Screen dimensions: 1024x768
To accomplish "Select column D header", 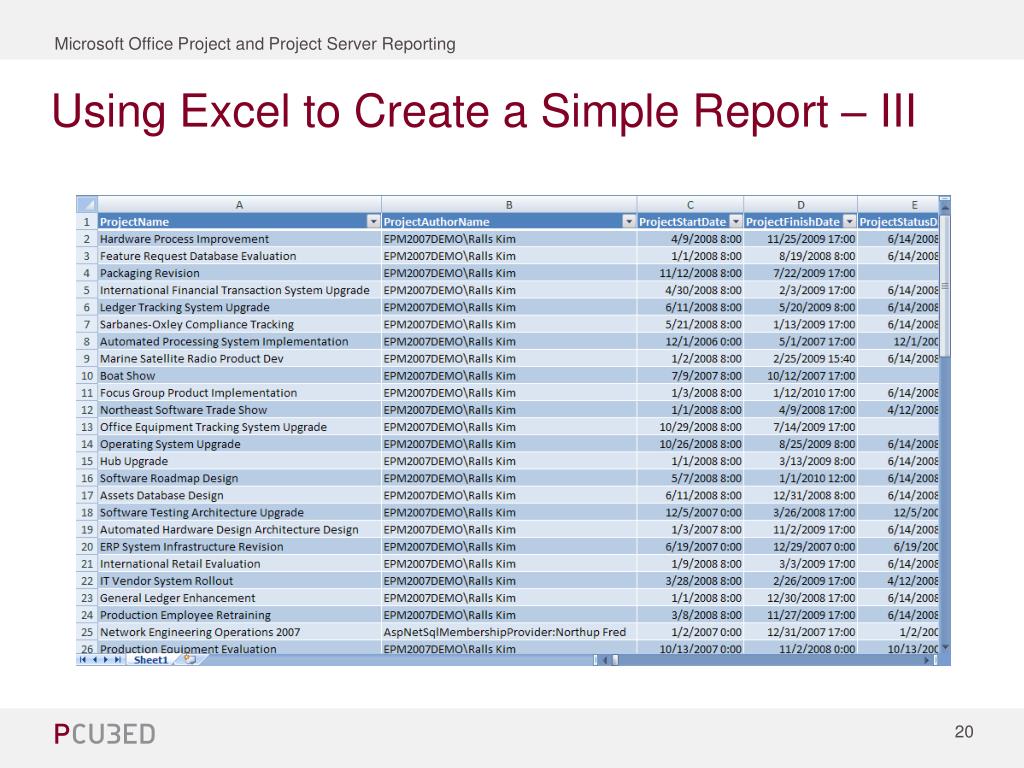I will click(x=801, y=205).
